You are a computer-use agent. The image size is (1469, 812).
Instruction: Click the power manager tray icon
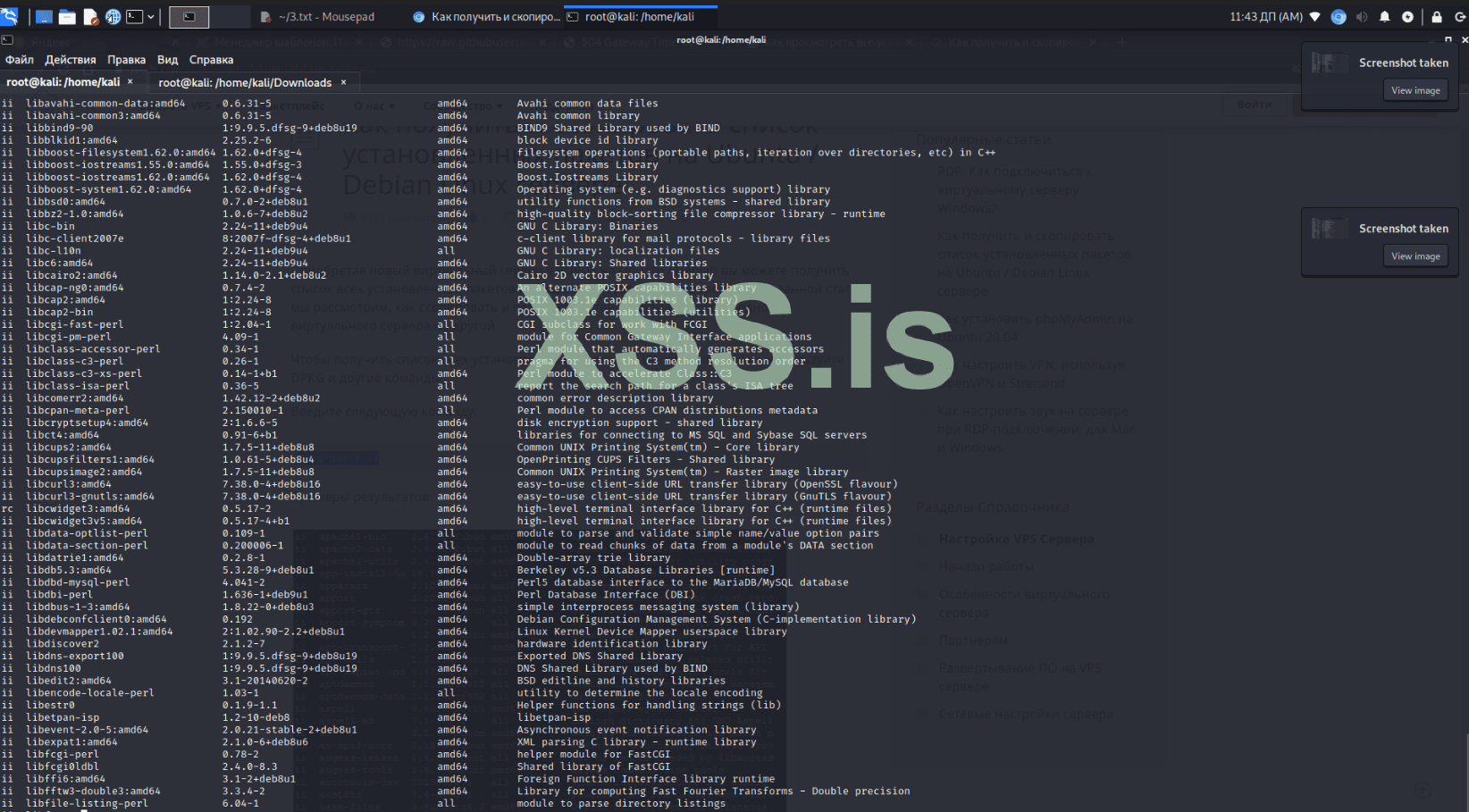tap(1407, 17)
